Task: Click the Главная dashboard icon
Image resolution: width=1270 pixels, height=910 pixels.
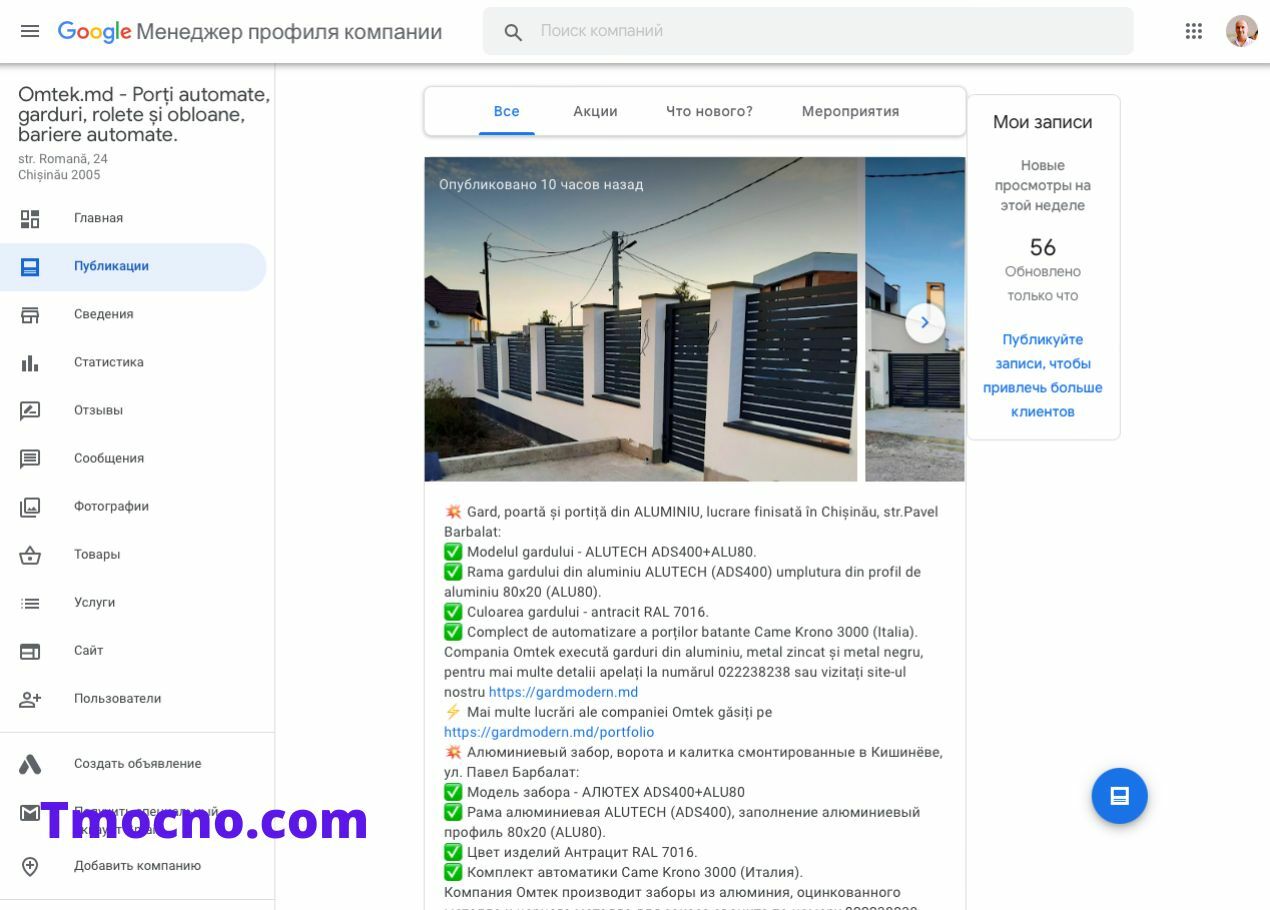Action: pyautogui.click(x=30, y=218)
